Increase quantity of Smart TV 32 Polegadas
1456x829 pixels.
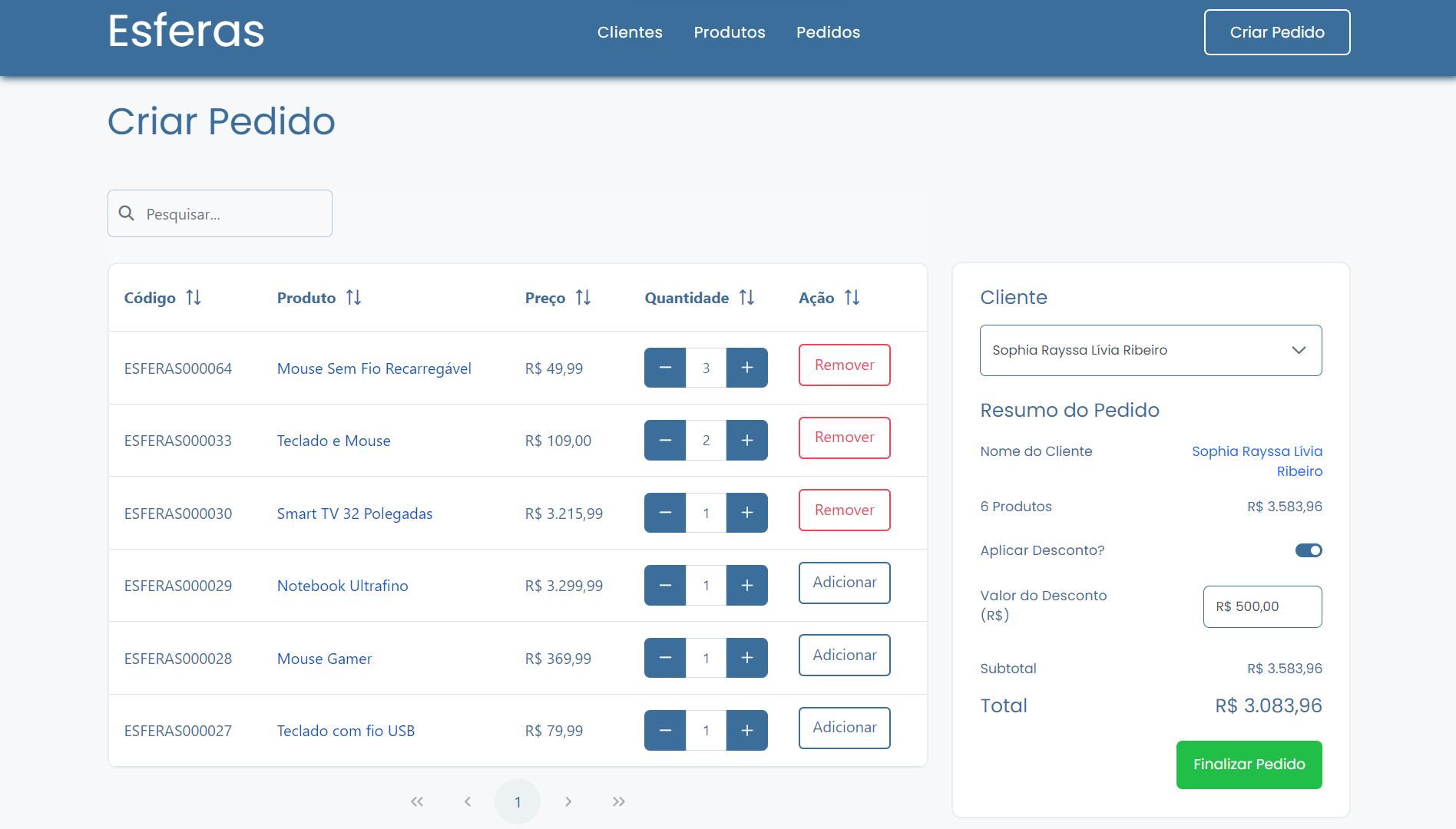747,513
